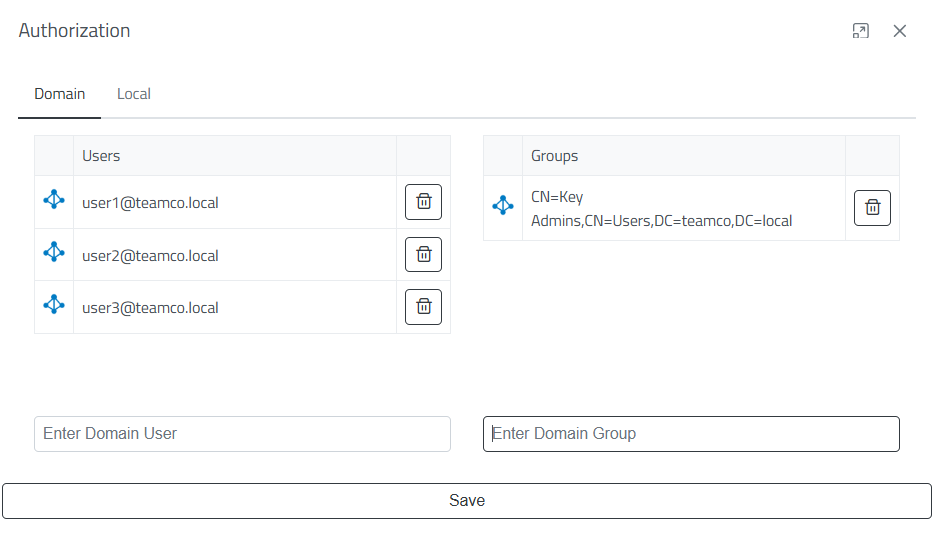934x557 pixels.
Task: Remove user3@teamco.local using trash icon
Action: click(x=423, y=307)
